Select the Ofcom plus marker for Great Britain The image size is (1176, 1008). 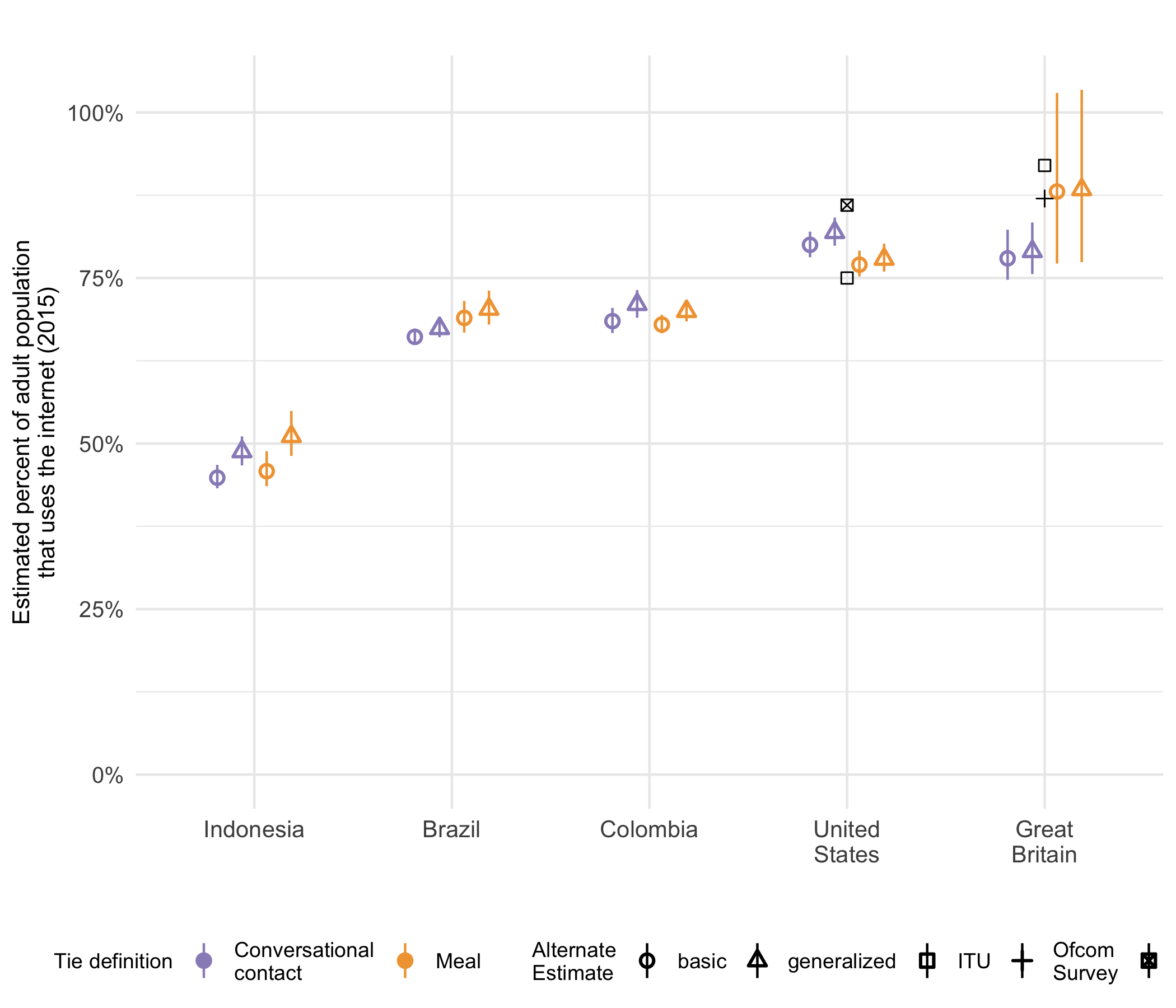coord(1044,199)
